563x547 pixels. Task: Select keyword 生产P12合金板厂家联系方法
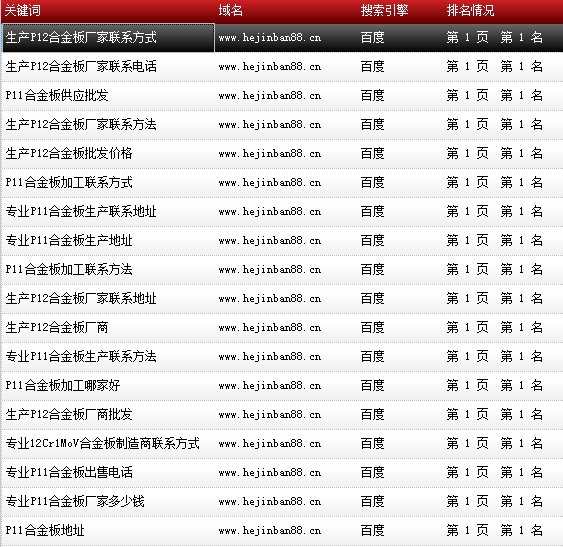click(x=81, y=125)
